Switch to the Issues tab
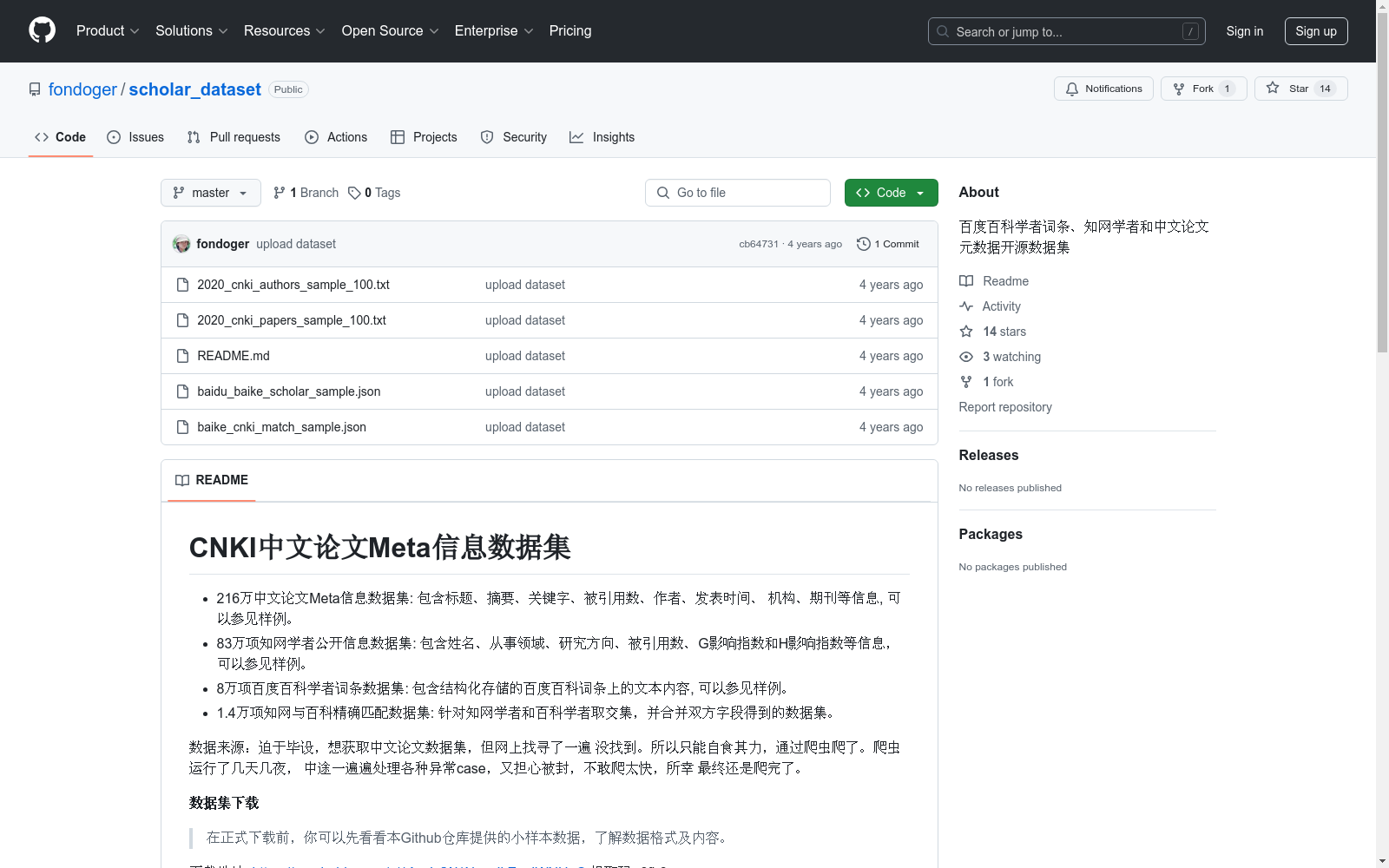The width and height of the screenshot is (1389, 868). coord(135,137)
